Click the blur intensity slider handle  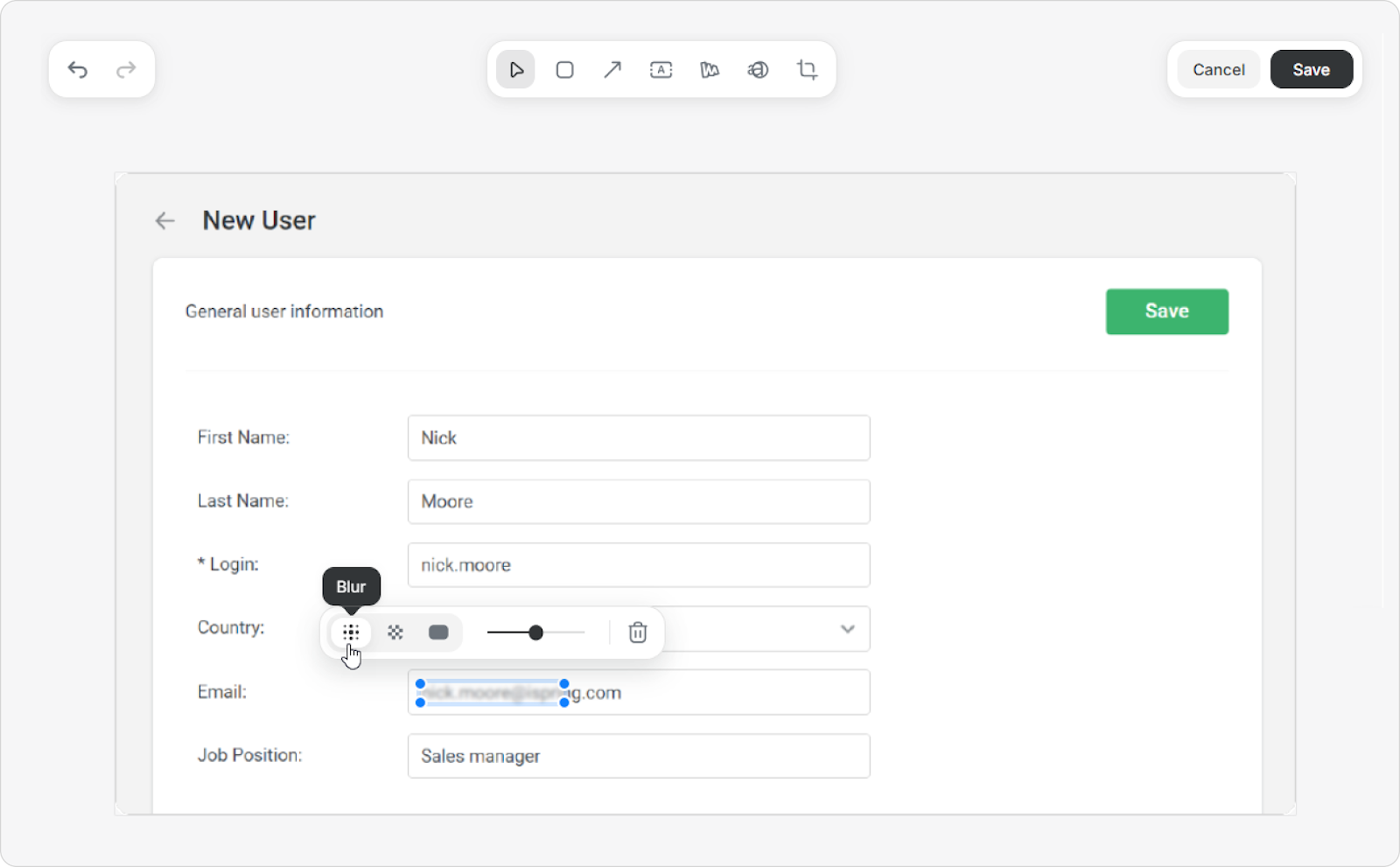click(535, 633)
